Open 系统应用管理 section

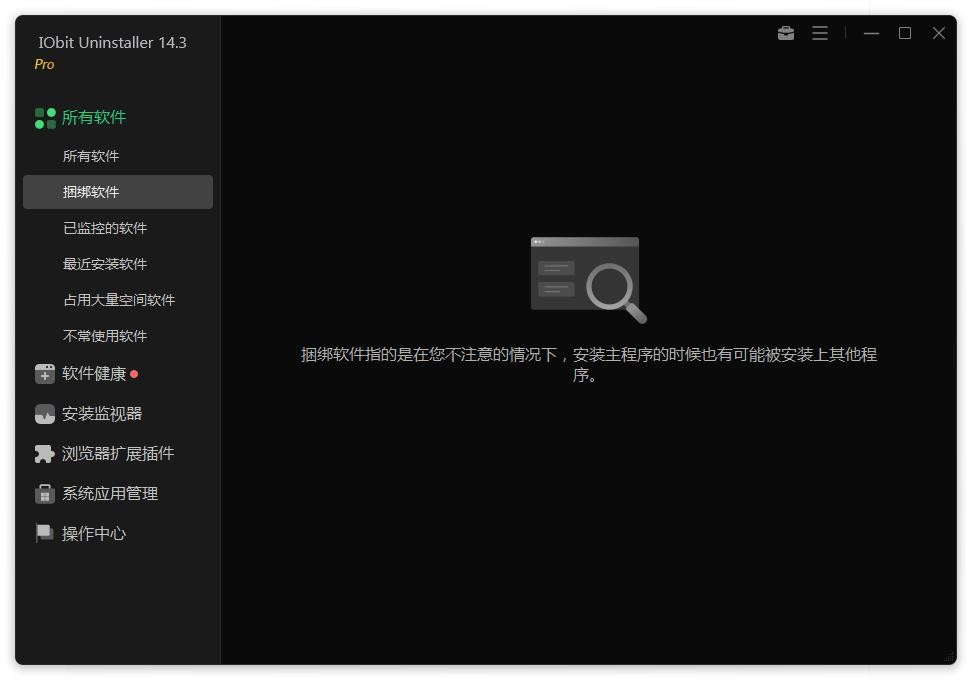(110, 494)
